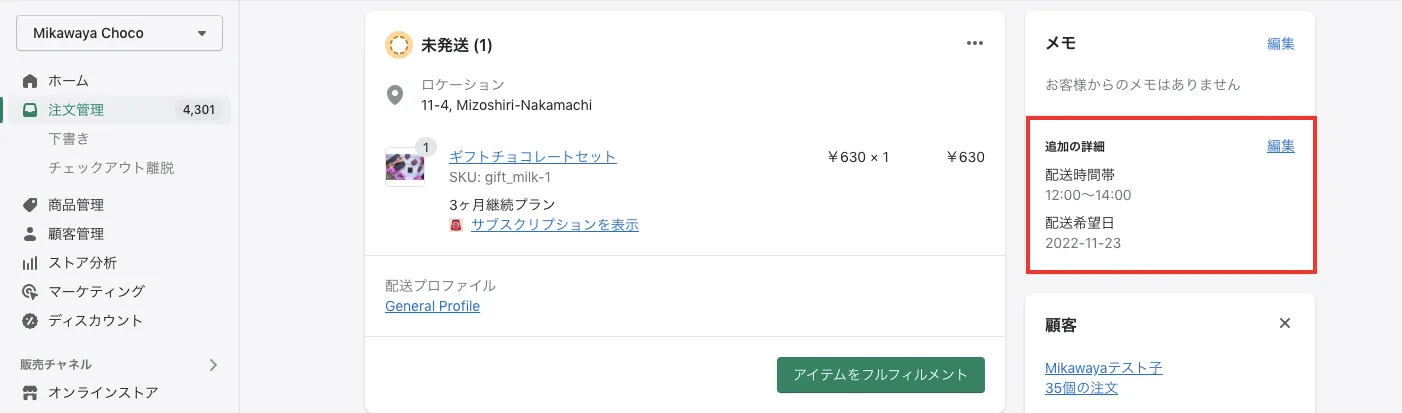1402x413 pixels.
Task: Open the three-dot menu on unfulfilled card
Action: click(x=975, y=43)
